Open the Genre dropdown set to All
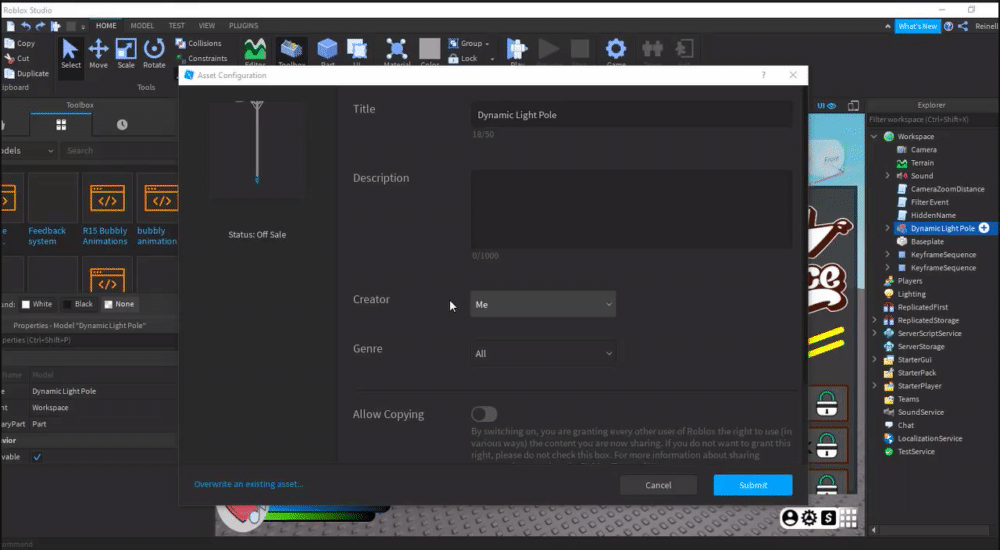Viewport: 1000px width, 550px height. pos(543,353)
